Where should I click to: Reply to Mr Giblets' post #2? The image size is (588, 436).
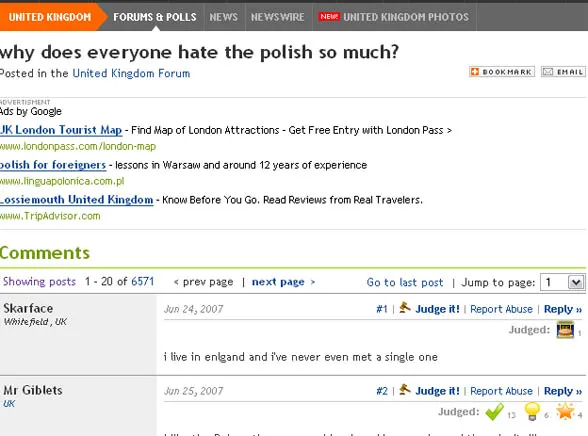(562, 391)
